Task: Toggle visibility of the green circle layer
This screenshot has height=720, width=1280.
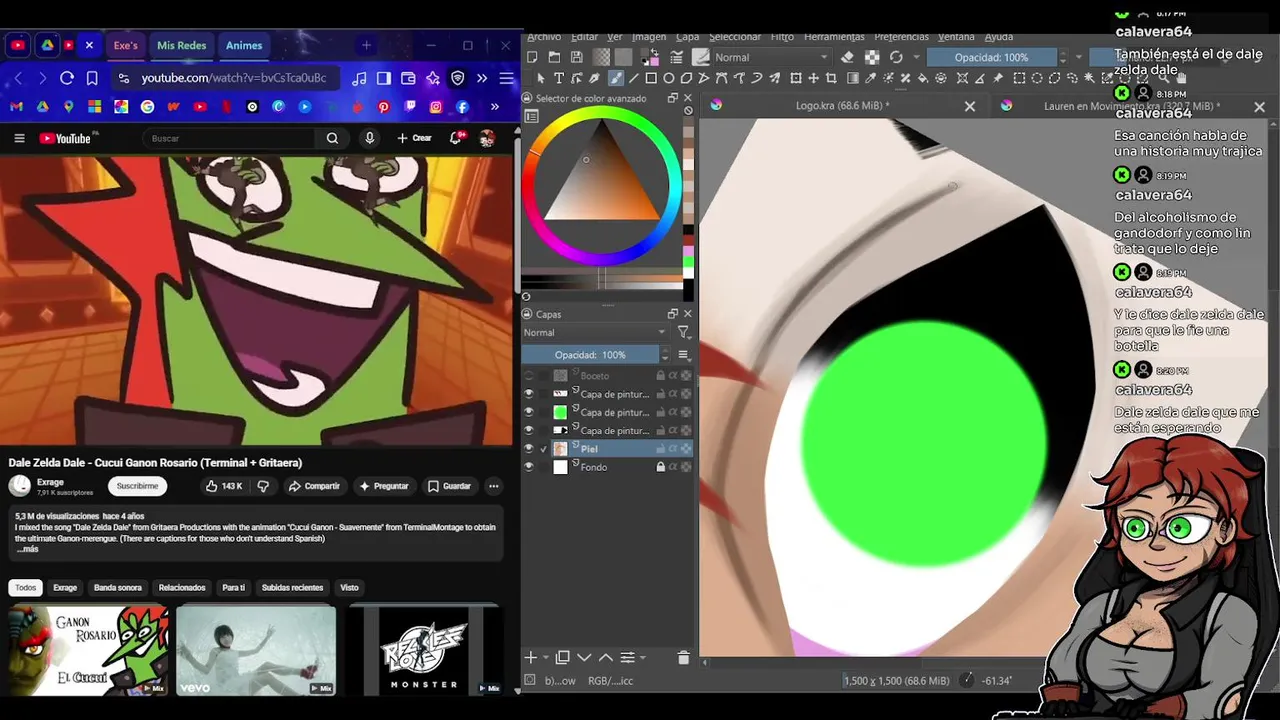Action: click(x=528, y=412)
